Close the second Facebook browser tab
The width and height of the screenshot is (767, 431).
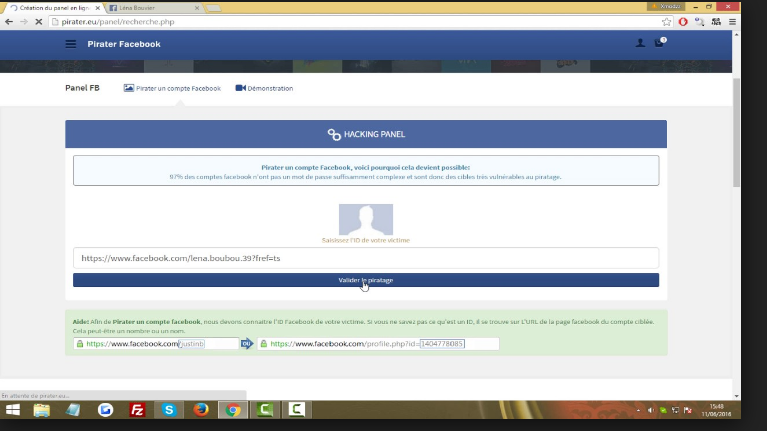(x=197, y=8)
